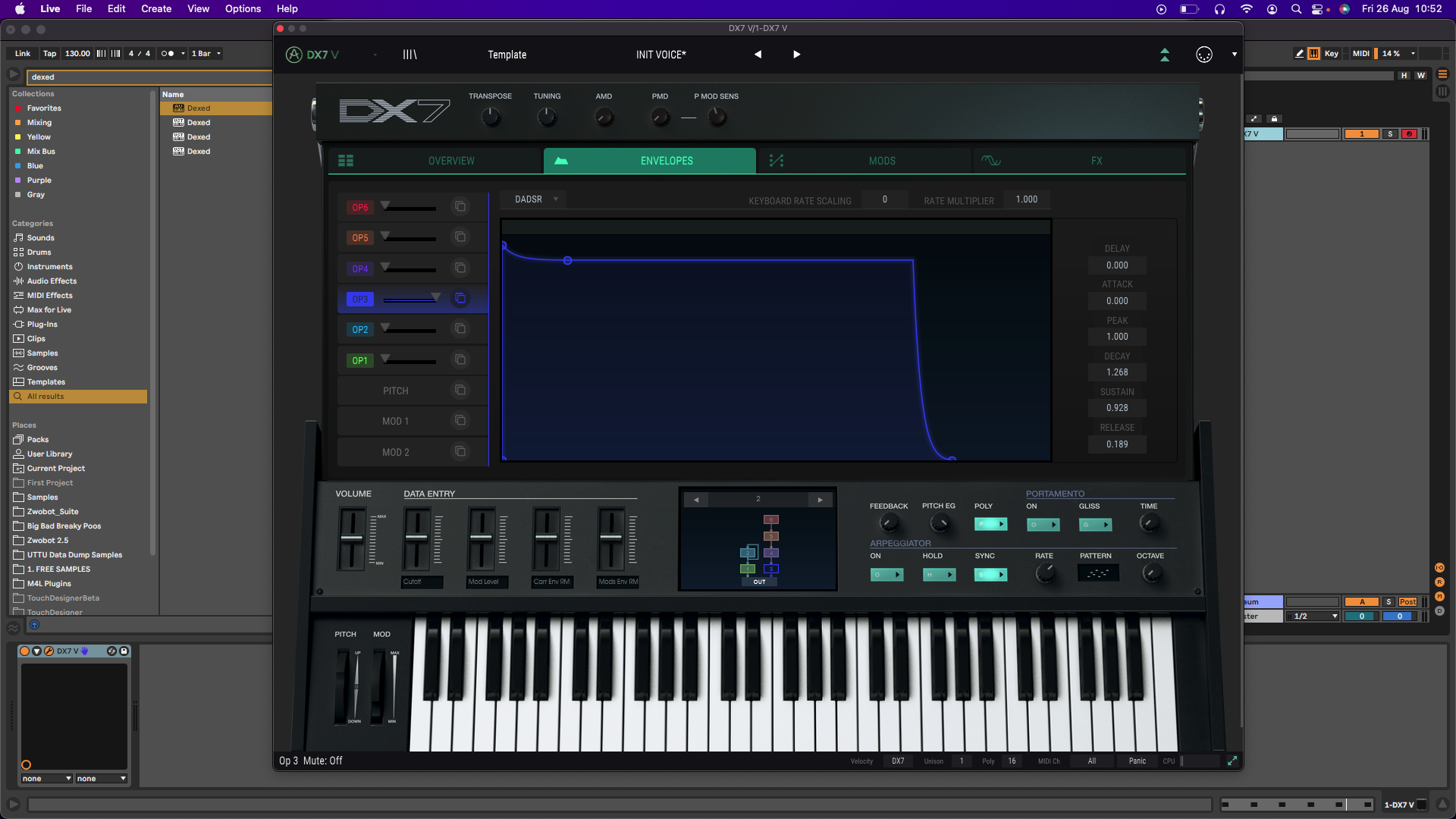Viewport: 1456px width, 819px height.
Task: Open the 1 Bar quantization dropdown
Action: point(206,54)
